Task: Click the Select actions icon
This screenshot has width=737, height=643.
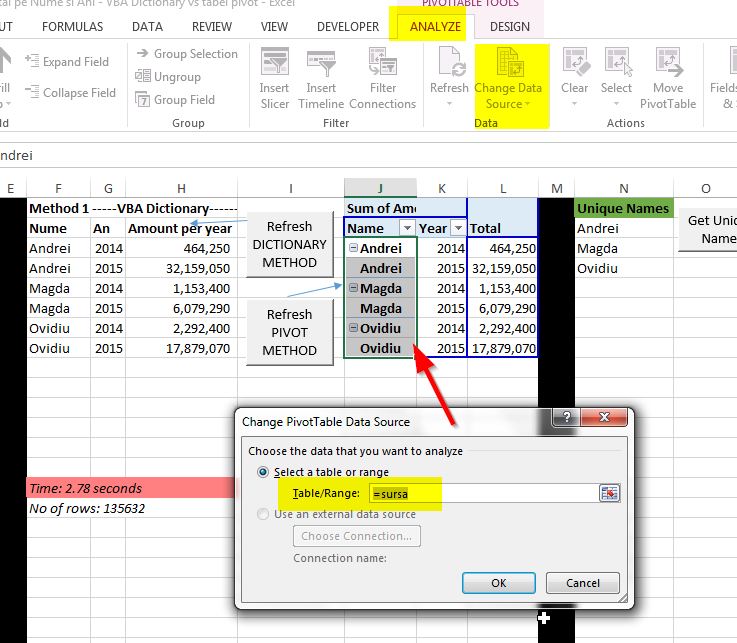Action: 618,61
